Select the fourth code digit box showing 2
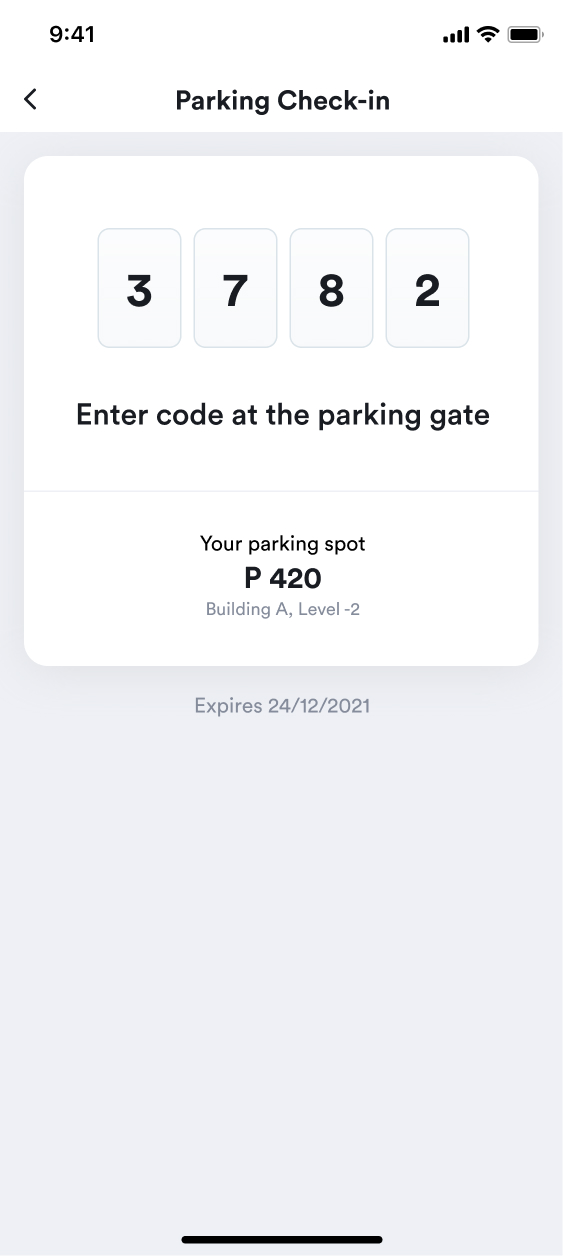The height and width of the screenshot is (1256, 563). [427, 288]
